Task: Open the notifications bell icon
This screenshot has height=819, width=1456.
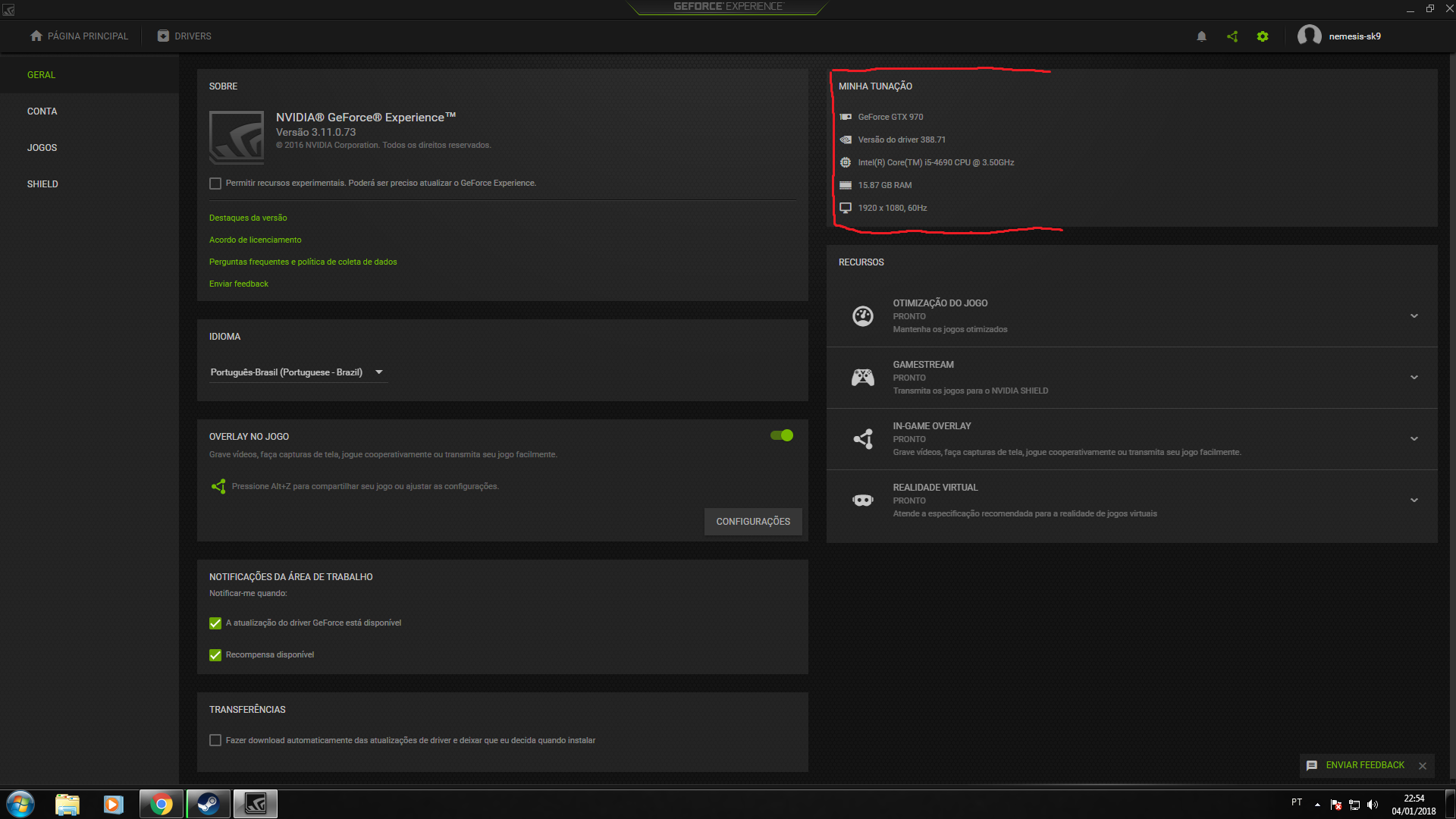Action: pyautogui.click(x=1201, y=36)
